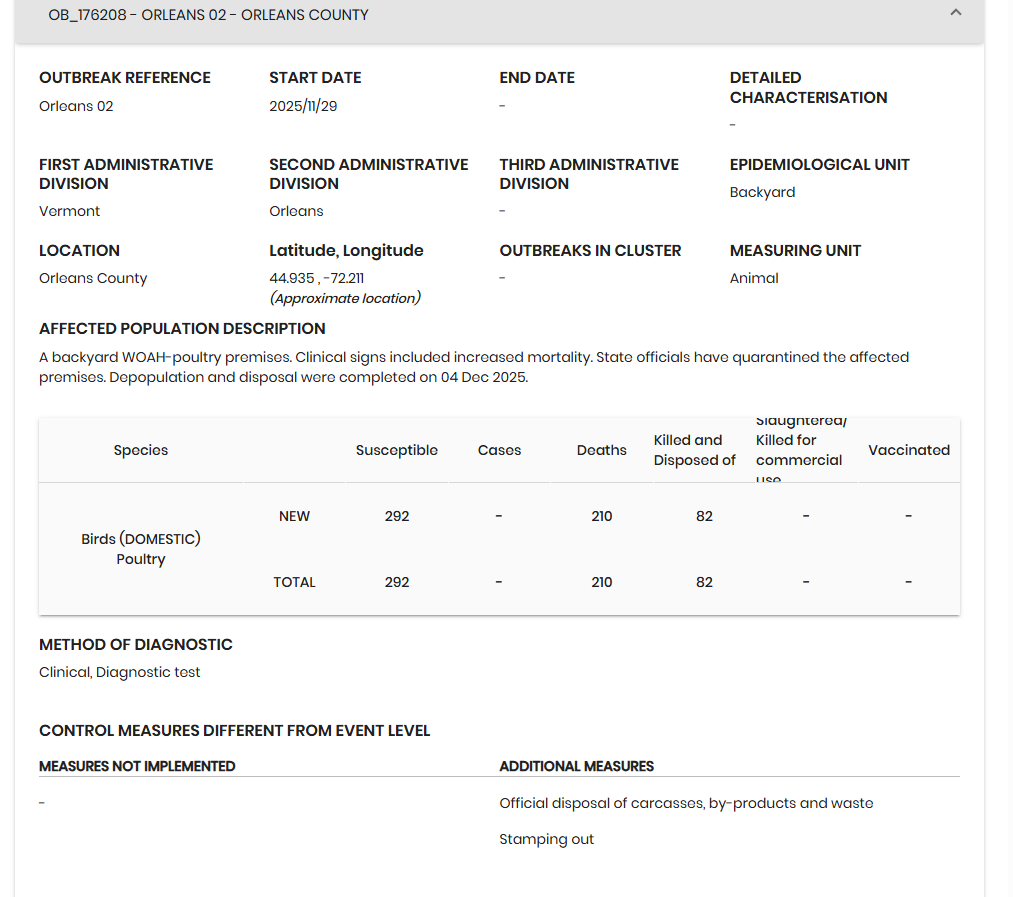This screenshot has height=897, width=1013.
Task: Select the TOTAL row susceptible value 292
Action: (x=397, y=582)
